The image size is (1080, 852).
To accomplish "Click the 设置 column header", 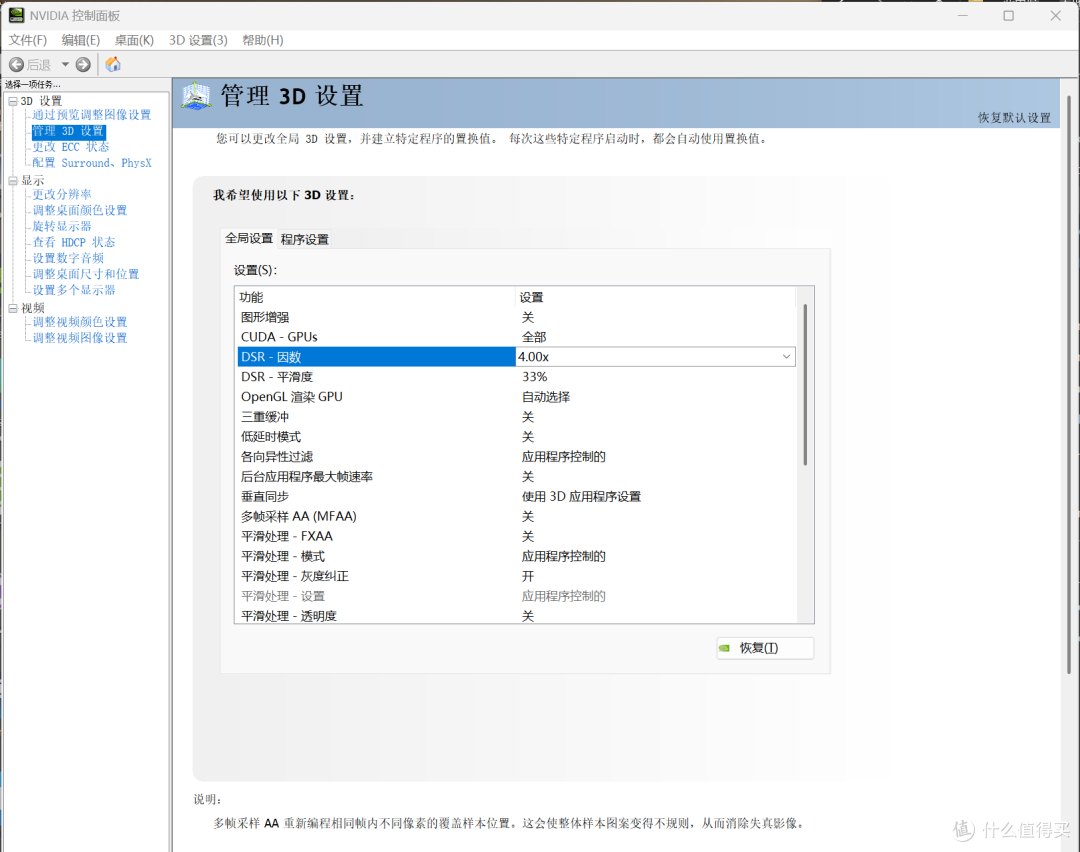I will click(655, 298).
